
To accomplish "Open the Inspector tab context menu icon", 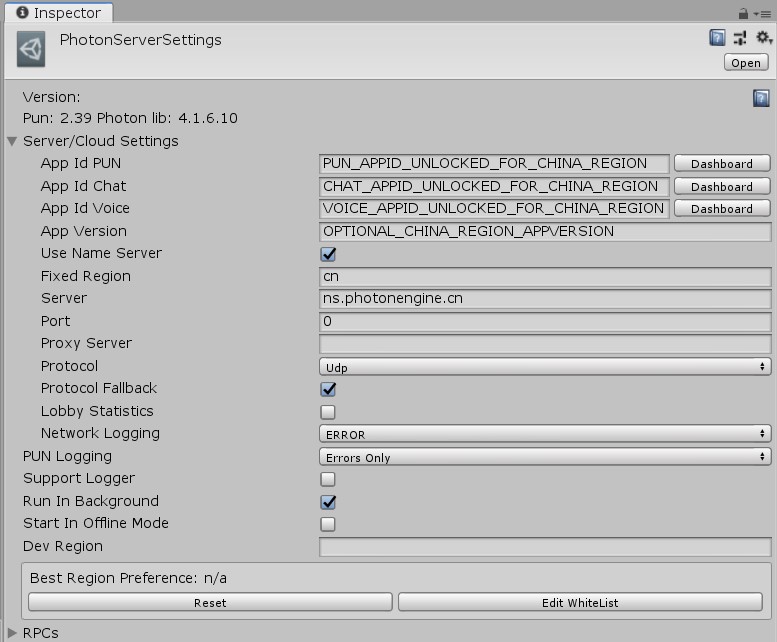I will coord(763,14).
